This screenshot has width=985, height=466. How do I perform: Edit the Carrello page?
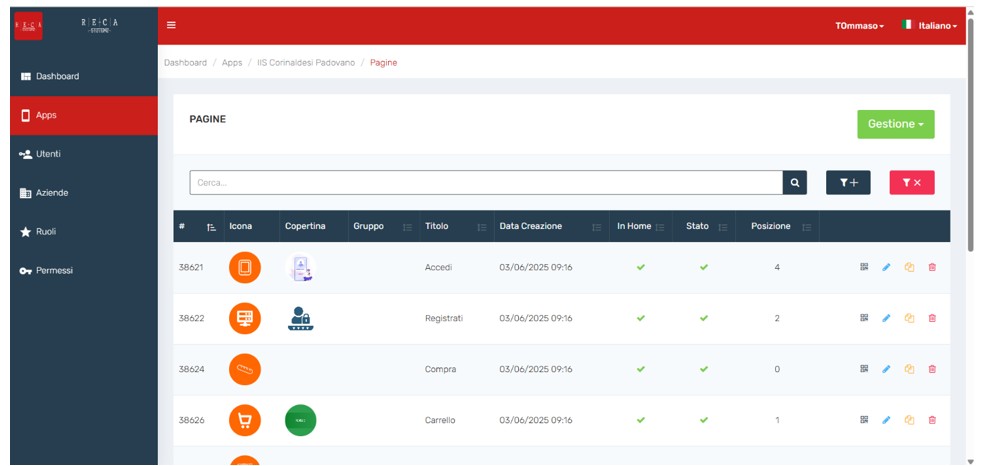[x=886, y=420]
